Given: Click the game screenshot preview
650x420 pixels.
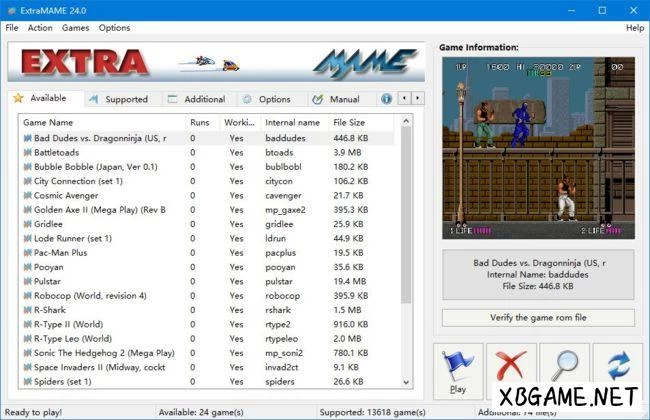Looking at the screenshot, I should [x=538, y=147].
